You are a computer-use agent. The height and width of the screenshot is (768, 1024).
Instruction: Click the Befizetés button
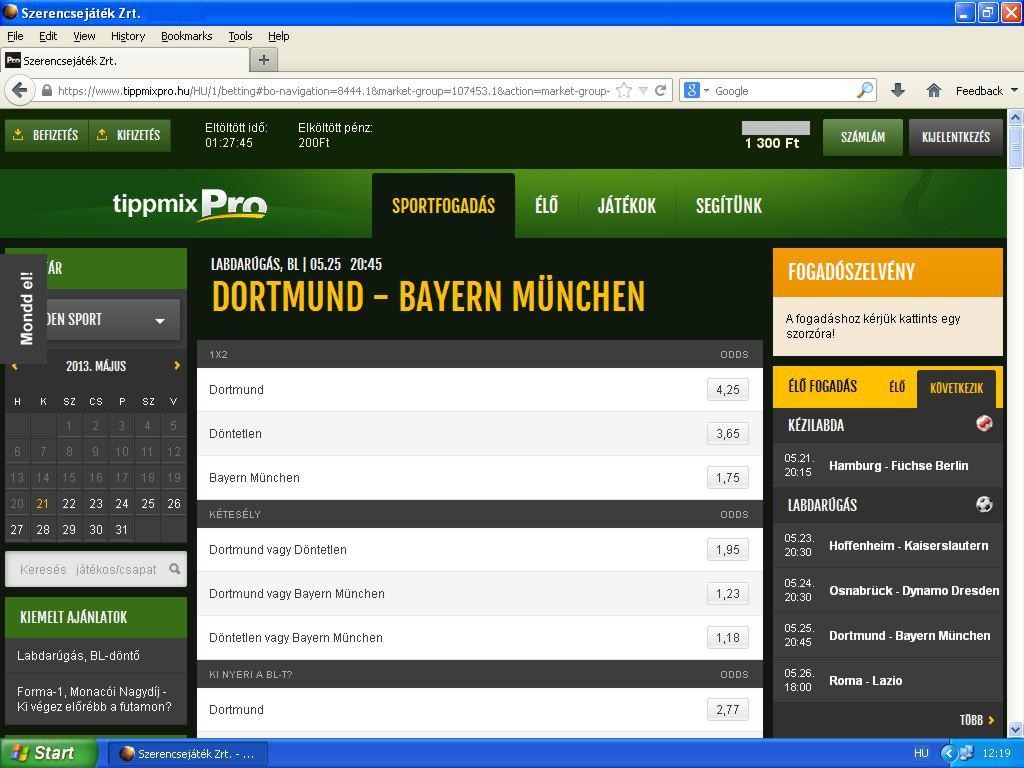pyautogui.click(x=46, y=135)
